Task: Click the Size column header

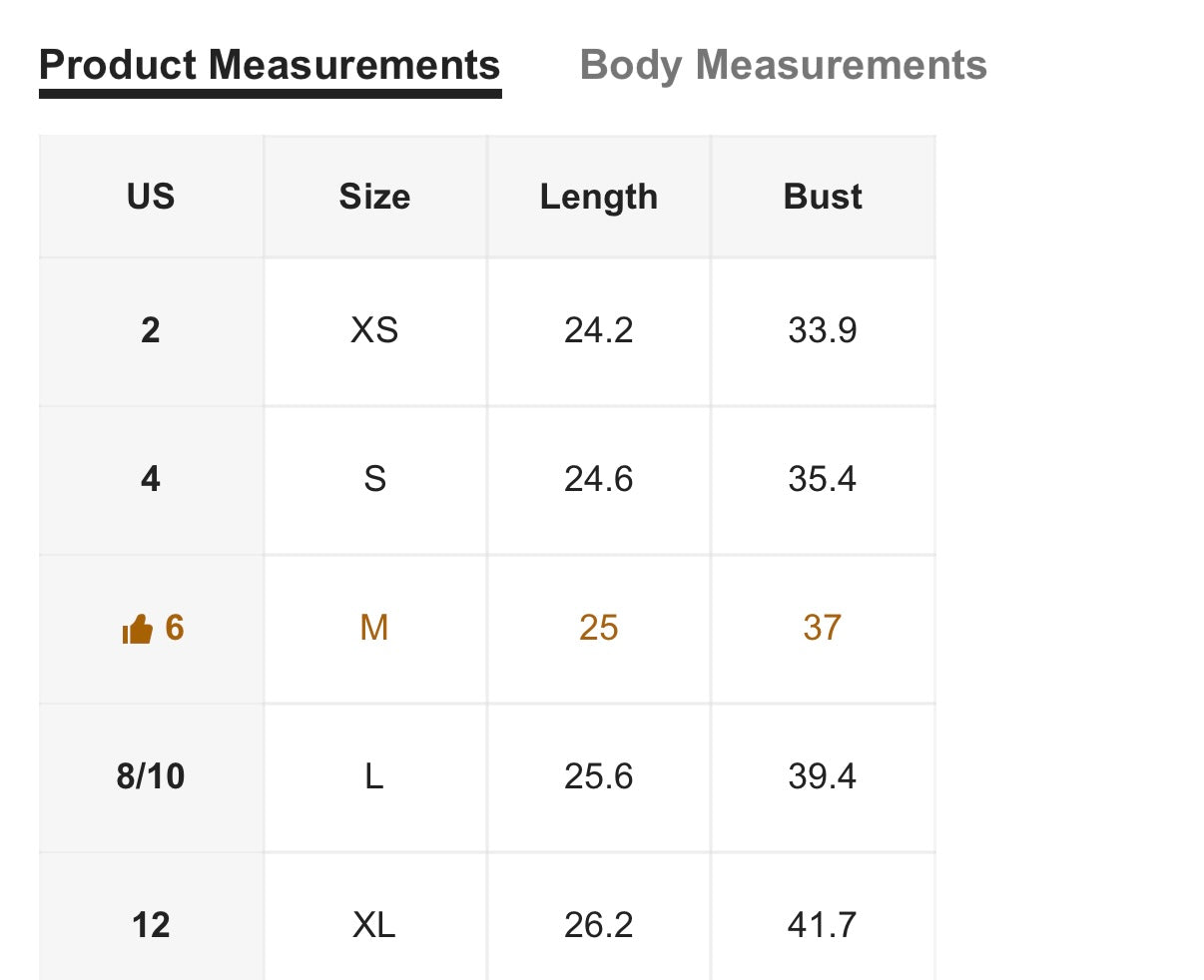Action: (x=374, y=197)
